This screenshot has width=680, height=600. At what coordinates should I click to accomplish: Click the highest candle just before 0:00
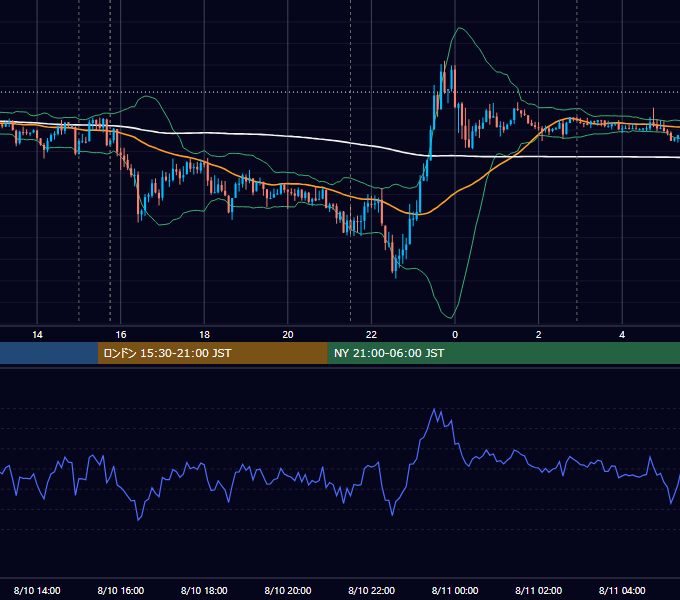445,76
